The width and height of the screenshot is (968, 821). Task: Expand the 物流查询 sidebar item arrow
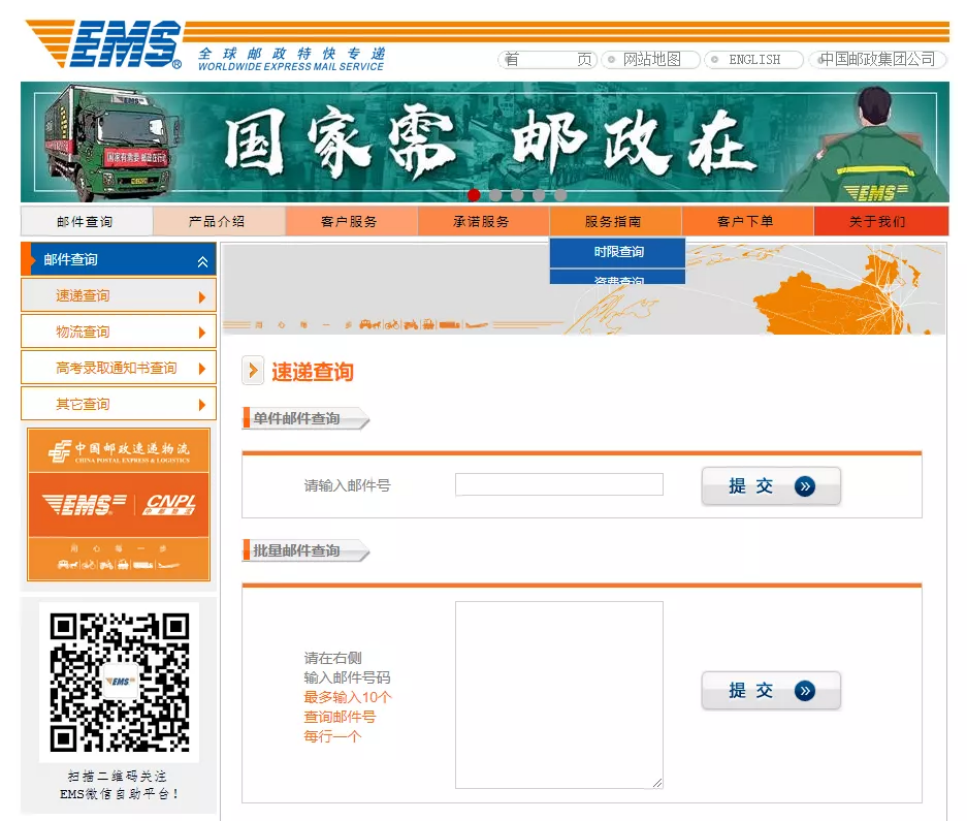click(x=202, y=333)
